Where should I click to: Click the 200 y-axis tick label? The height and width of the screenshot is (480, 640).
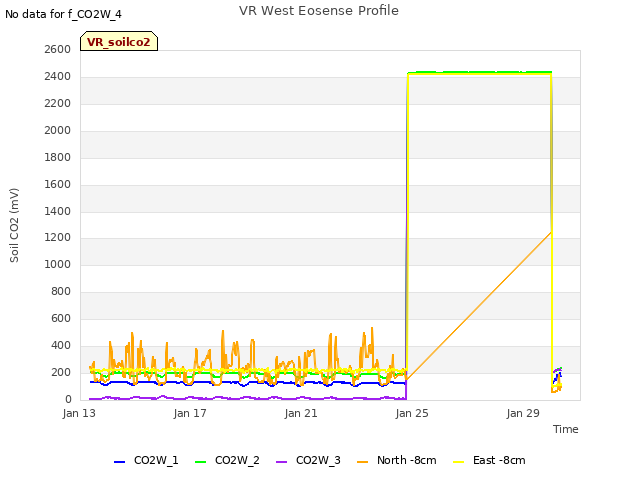point(61,372)
